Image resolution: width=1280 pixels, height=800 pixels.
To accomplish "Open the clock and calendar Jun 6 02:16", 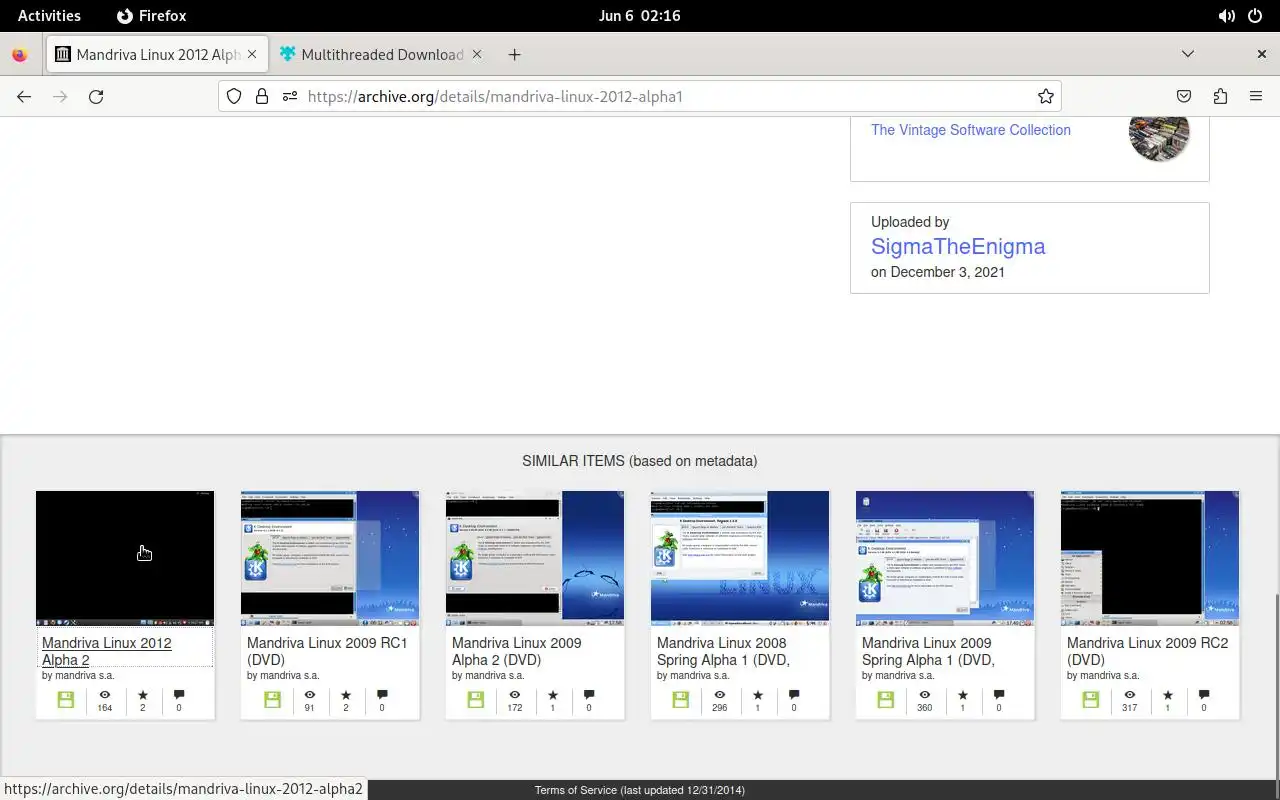I will click(639, 16).
